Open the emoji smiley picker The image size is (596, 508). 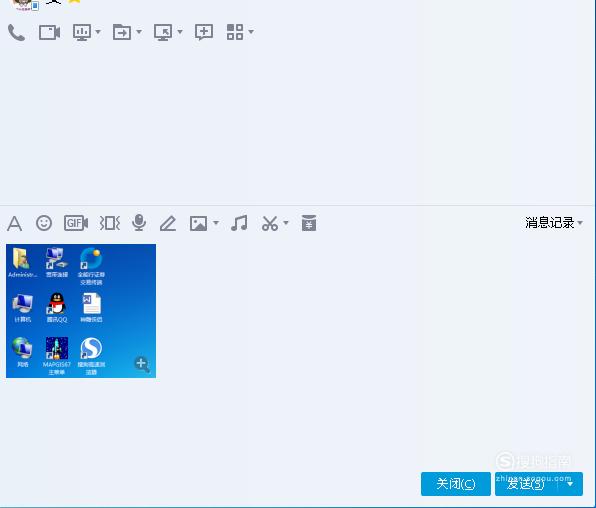[44, 223]
